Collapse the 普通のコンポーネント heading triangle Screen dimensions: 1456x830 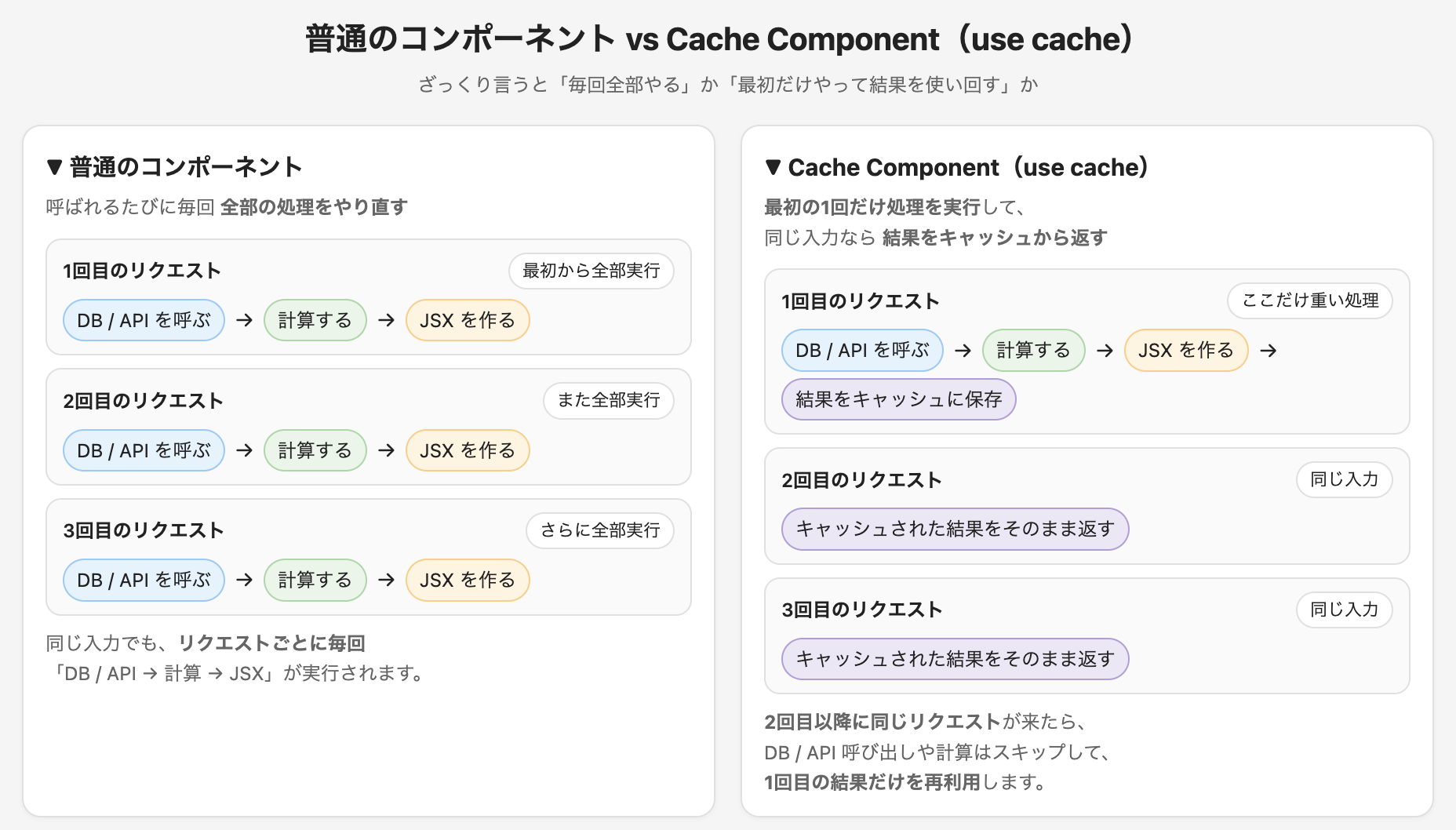[54, 167]
